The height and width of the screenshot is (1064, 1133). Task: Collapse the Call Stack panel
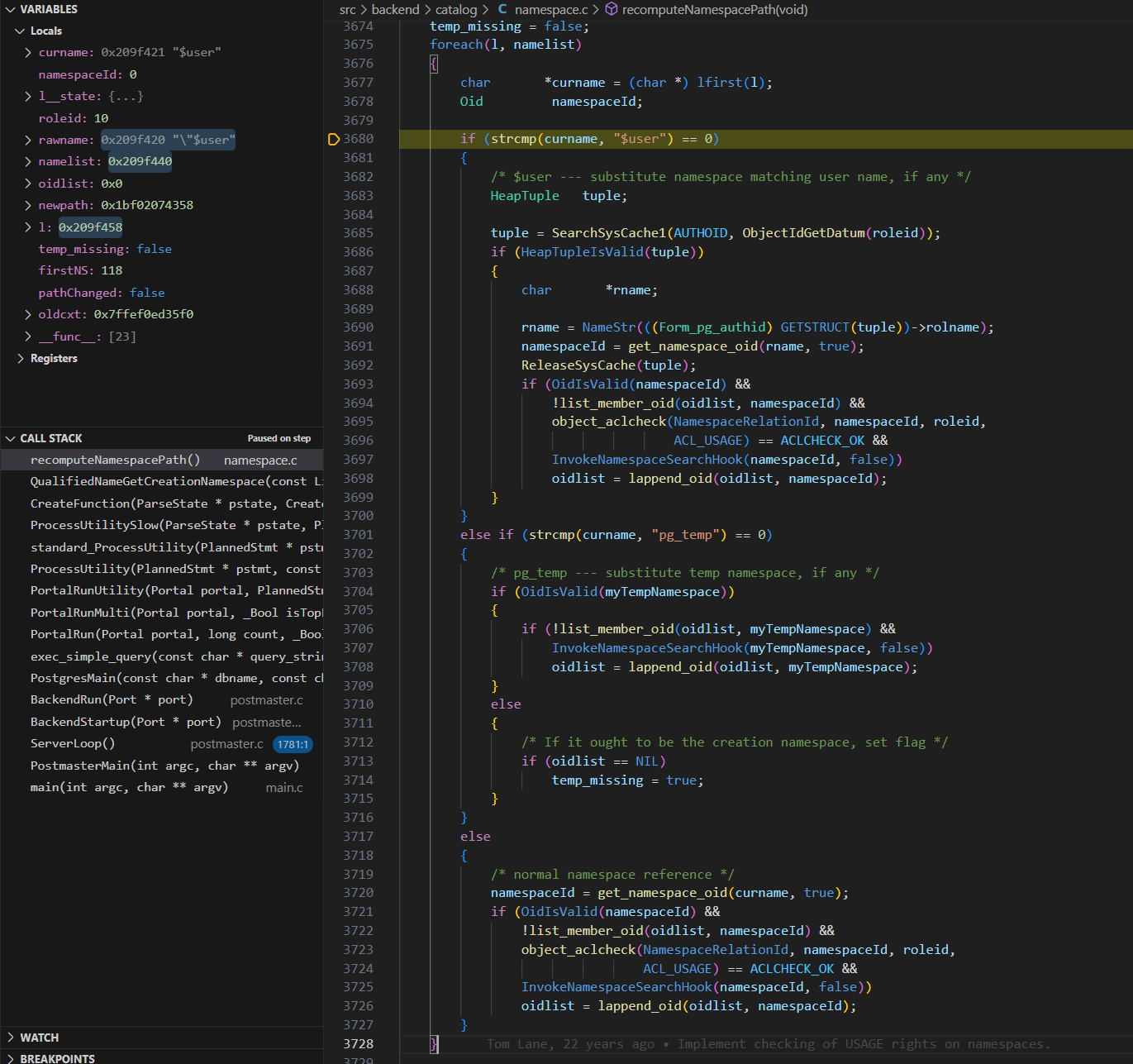click(11, 438)
